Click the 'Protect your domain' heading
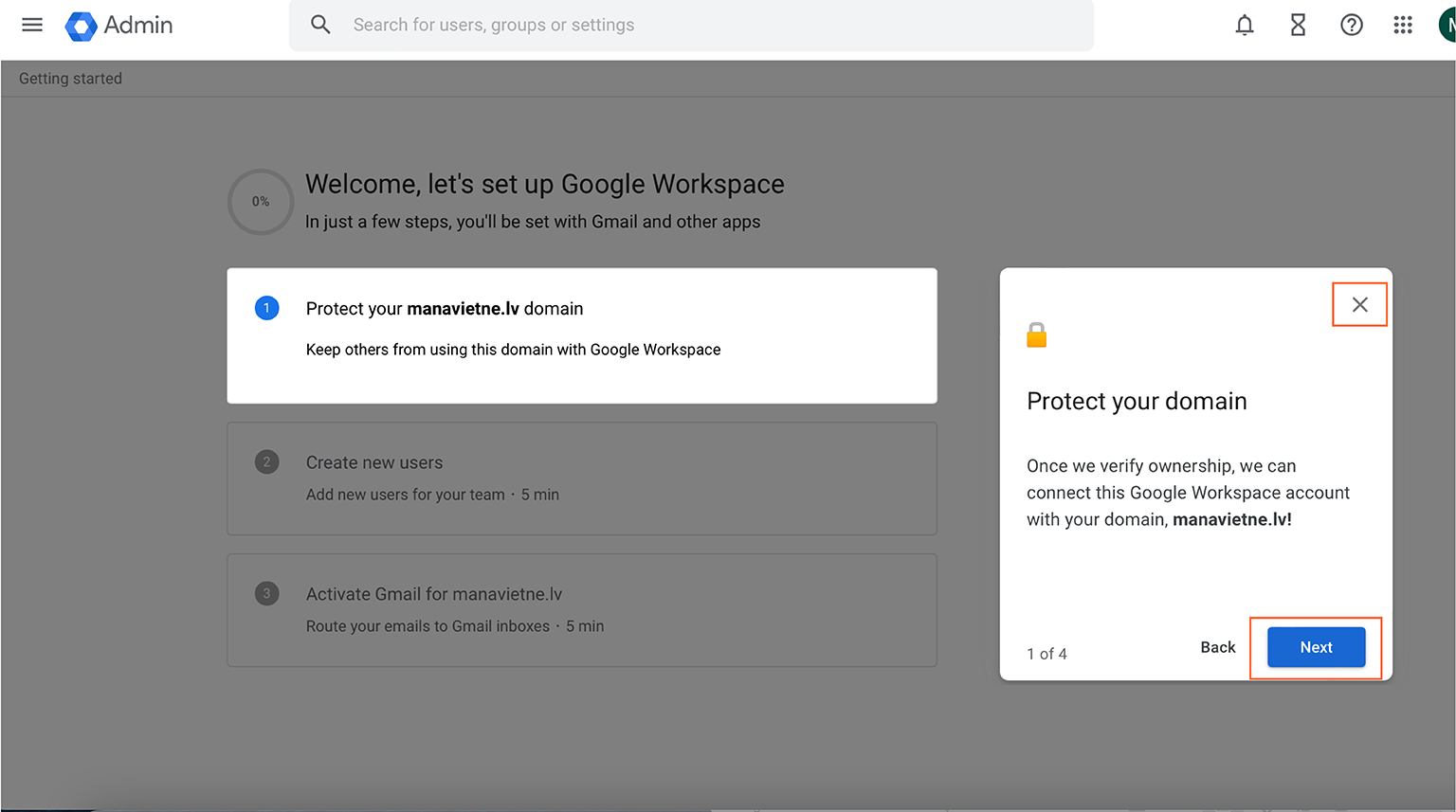The image size is (1456, 812). pyautogui.click(x=1137, y=402)
